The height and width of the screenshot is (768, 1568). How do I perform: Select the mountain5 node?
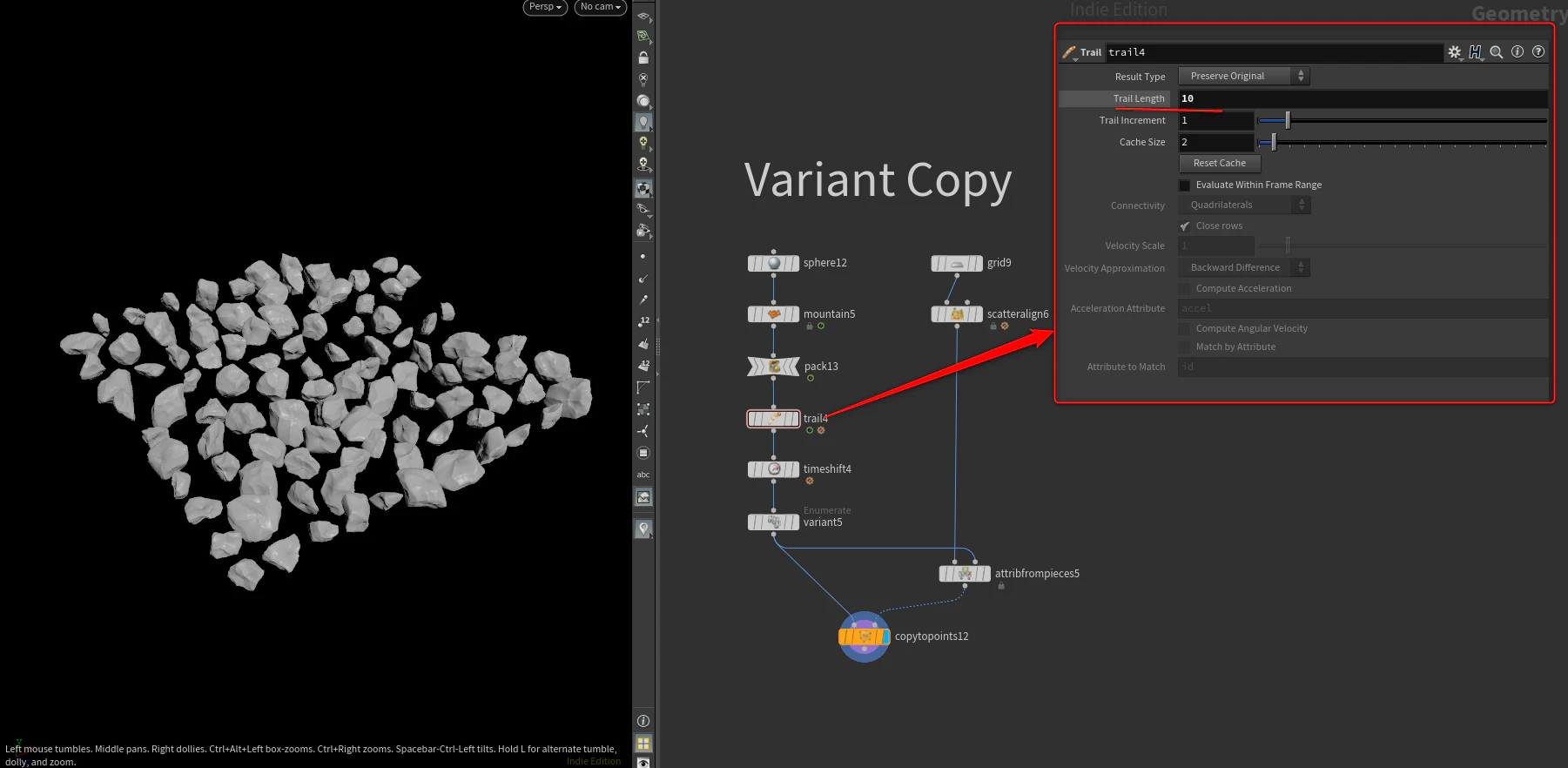pos(773,314)
